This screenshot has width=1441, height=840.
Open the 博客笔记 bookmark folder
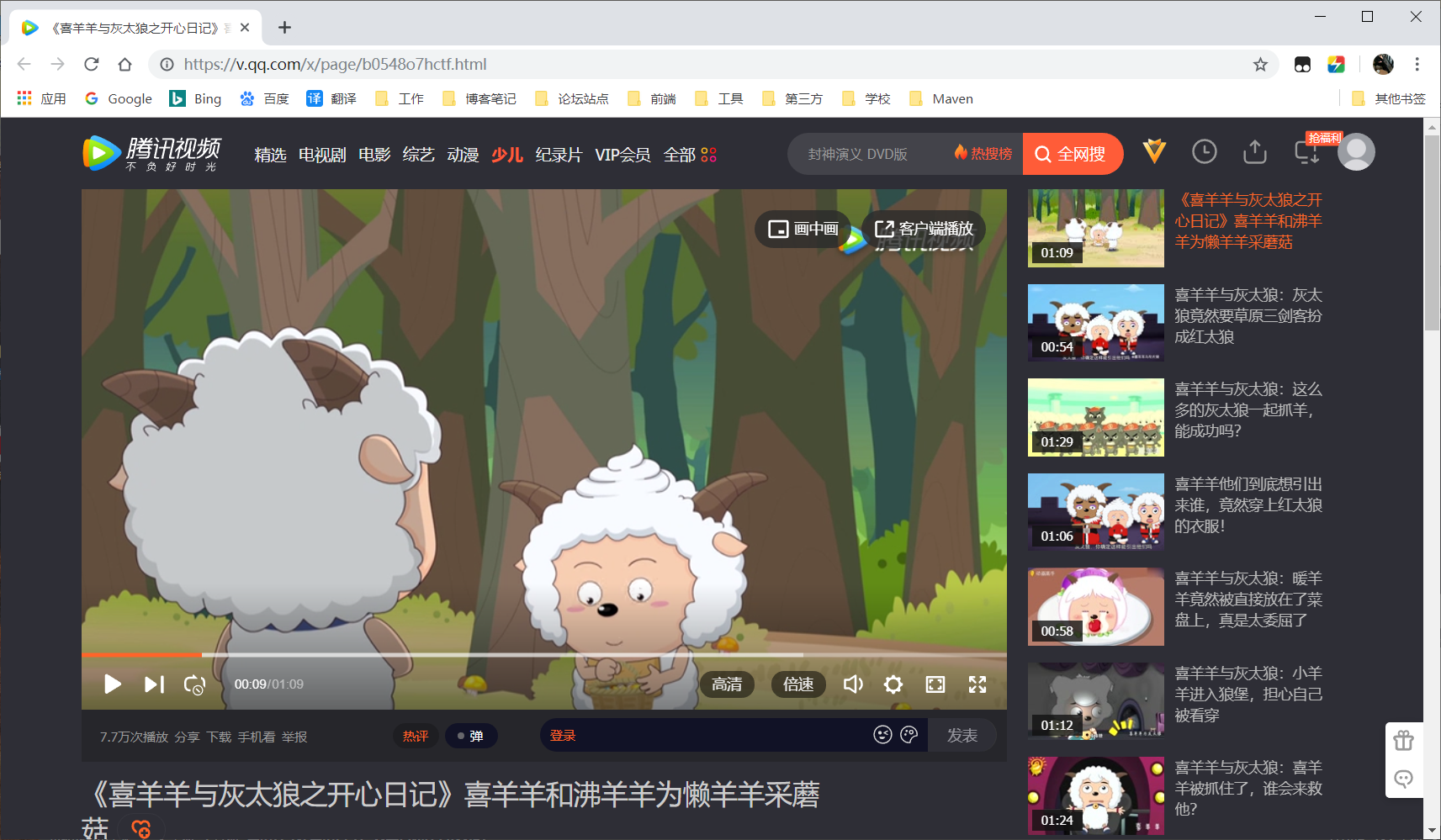479,98
